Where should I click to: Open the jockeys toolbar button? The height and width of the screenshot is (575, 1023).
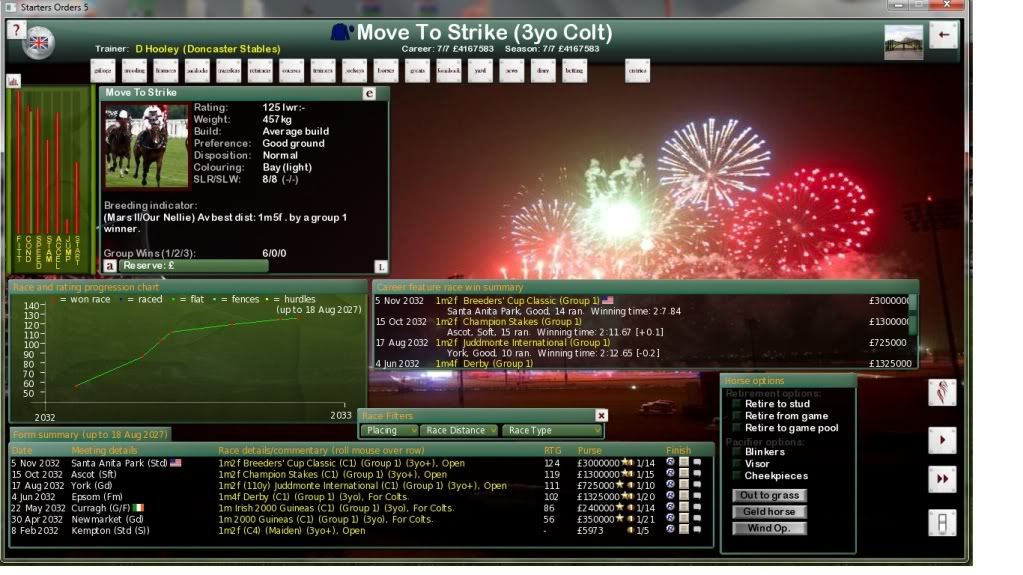pos(354,70)
